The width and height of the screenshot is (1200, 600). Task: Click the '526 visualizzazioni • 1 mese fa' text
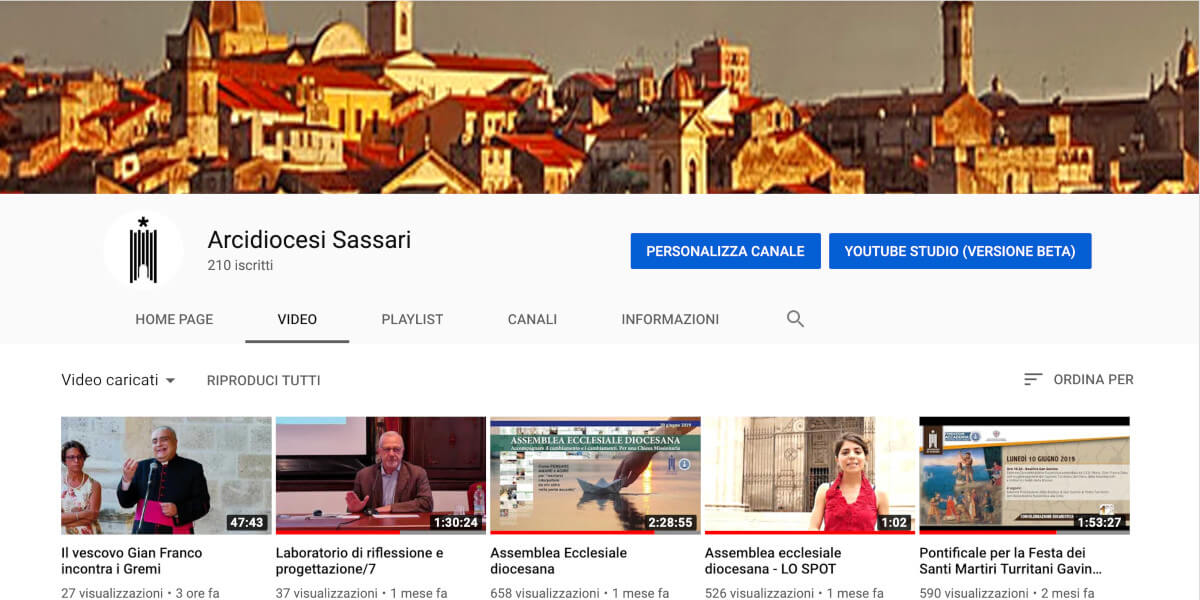[795, 593]
